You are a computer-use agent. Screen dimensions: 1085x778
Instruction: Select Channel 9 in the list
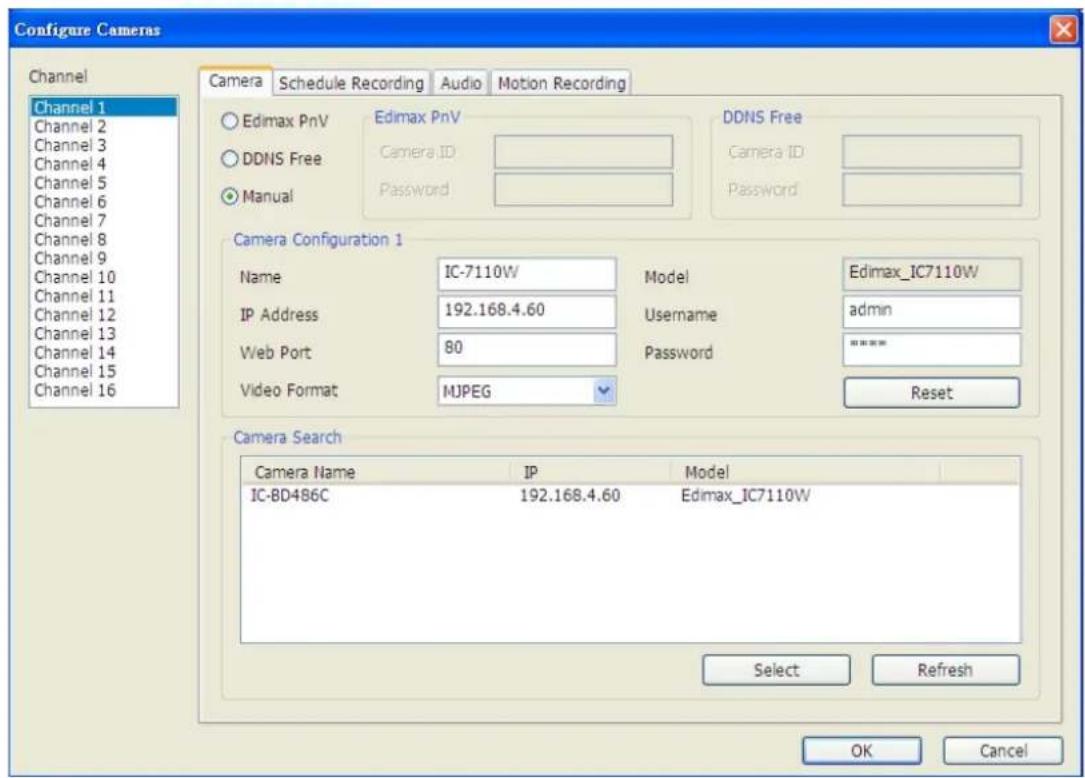point(104,258)
